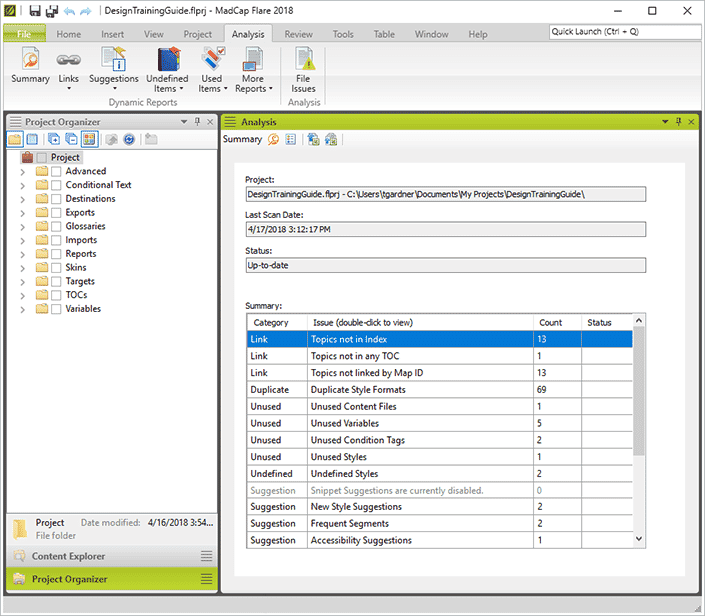The image size is (705, 616).
Task: Click the new folder icon in Project Organizer
Action: click(x=151, y=139)
